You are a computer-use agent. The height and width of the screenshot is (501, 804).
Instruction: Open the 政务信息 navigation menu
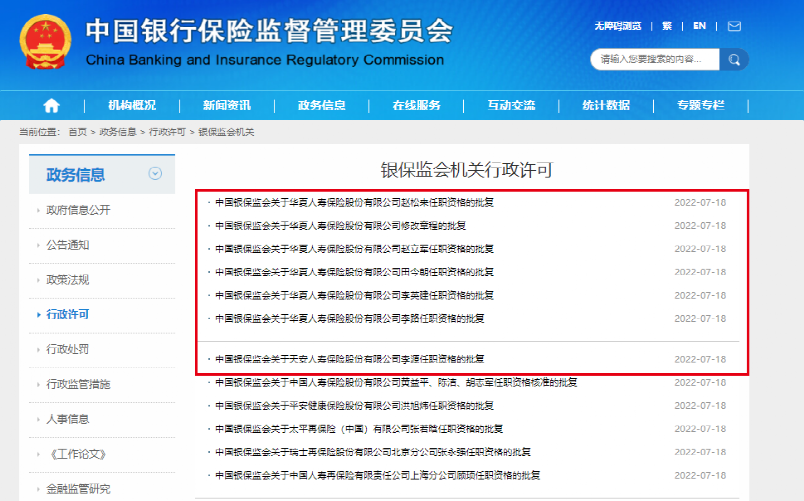tap(321, 105)
